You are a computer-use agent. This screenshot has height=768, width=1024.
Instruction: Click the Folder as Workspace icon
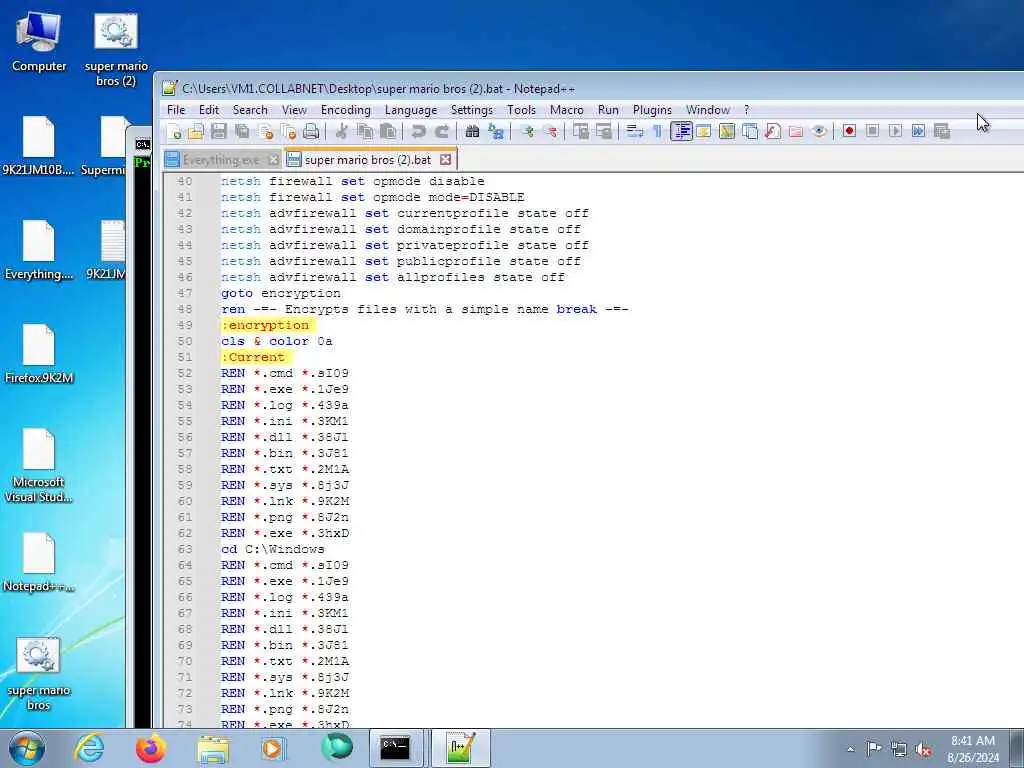pos(795,131)
